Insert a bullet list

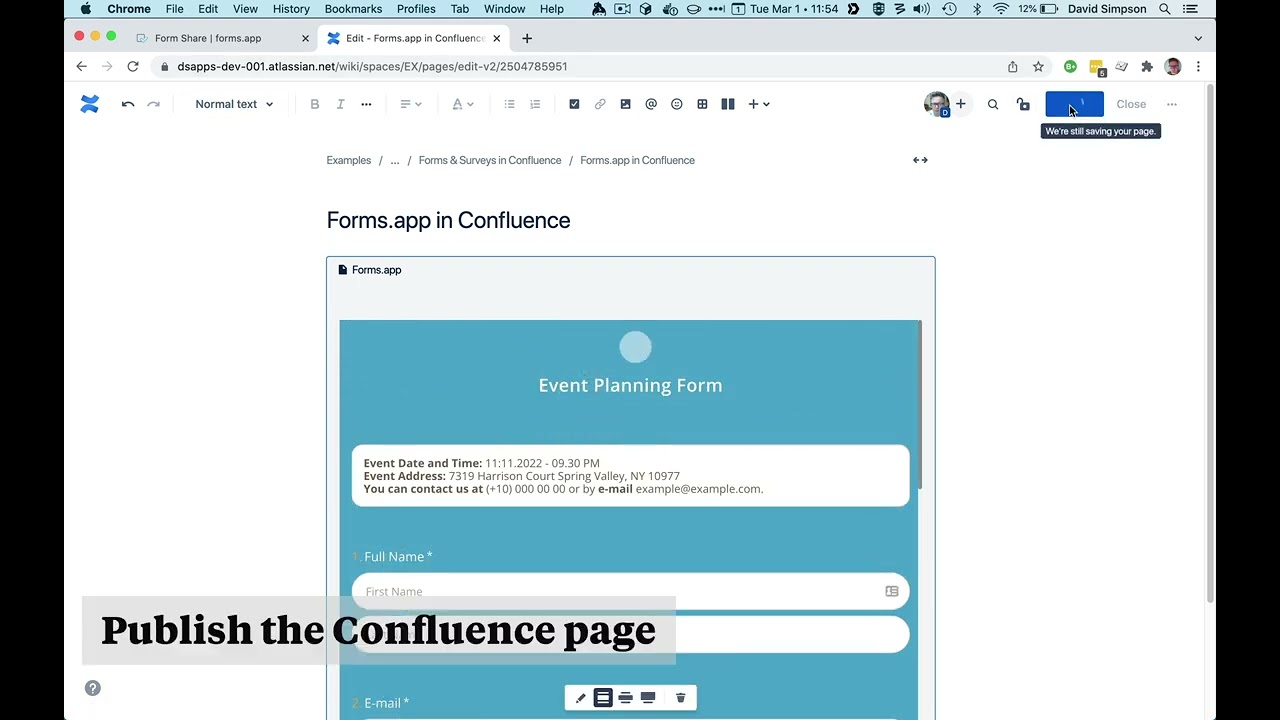509,104
